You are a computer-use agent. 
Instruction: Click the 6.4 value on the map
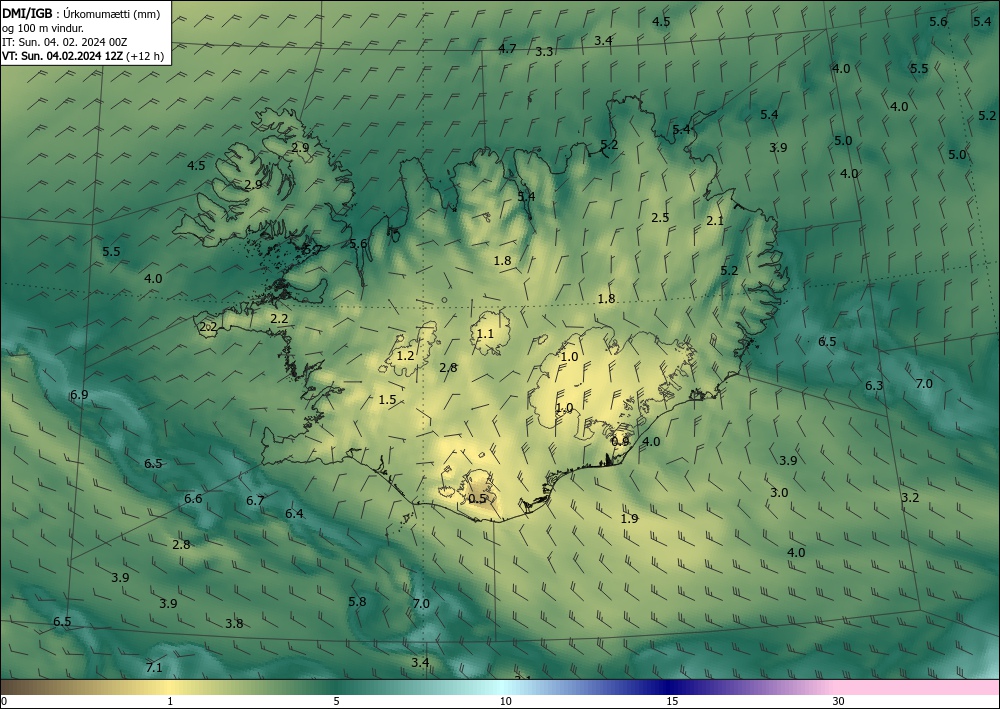[x=294, y=513]
